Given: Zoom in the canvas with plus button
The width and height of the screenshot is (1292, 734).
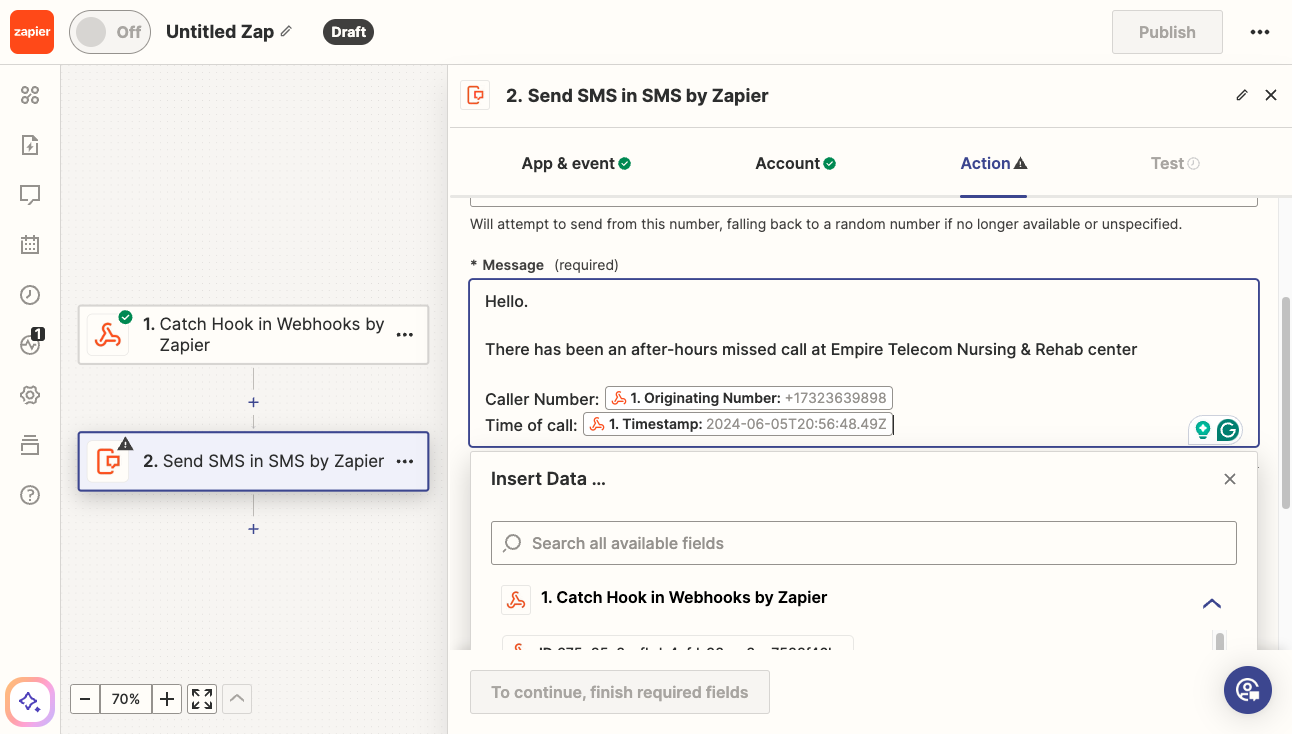Looking at the screenshot, I should tap(167, 699).
